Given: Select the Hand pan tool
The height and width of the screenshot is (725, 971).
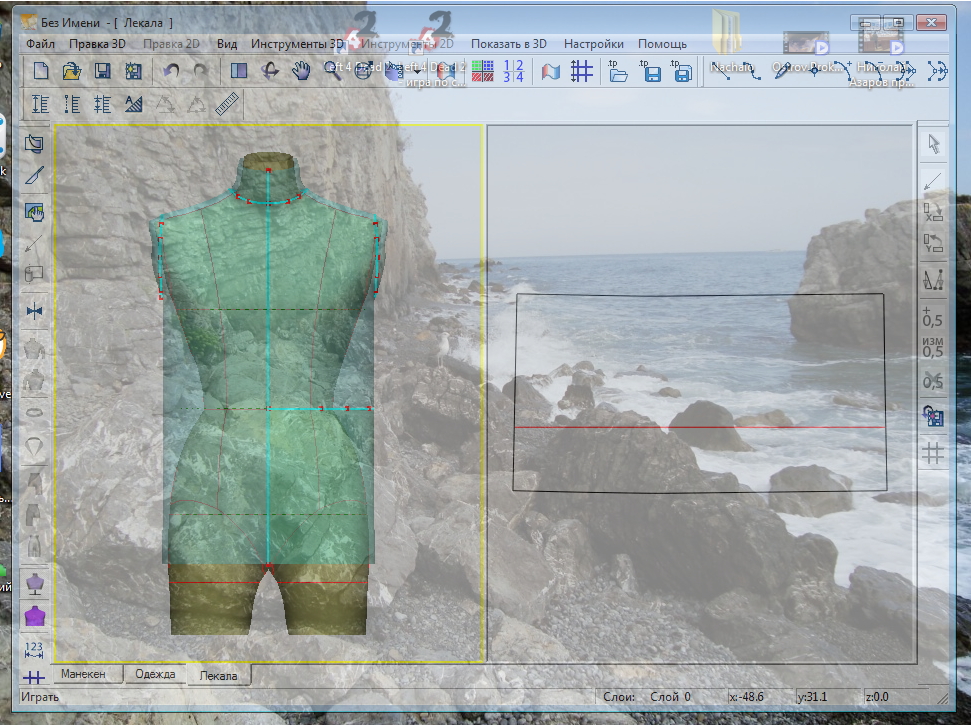Looking at the screenshot, I should [300, 71].
